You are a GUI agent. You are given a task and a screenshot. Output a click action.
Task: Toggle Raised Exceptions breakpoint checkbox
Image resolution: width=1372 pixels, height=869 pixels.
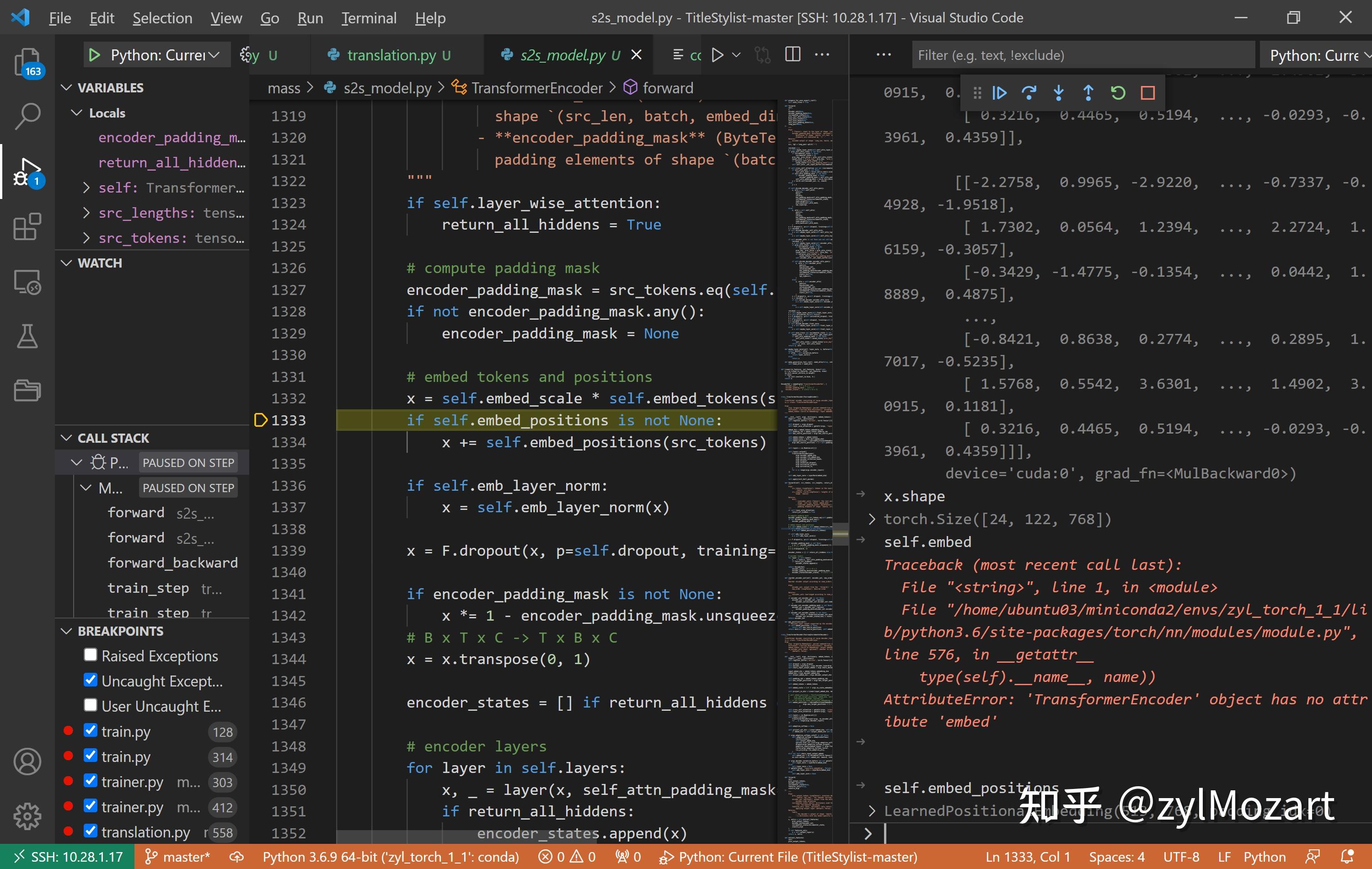pos(90,655)
